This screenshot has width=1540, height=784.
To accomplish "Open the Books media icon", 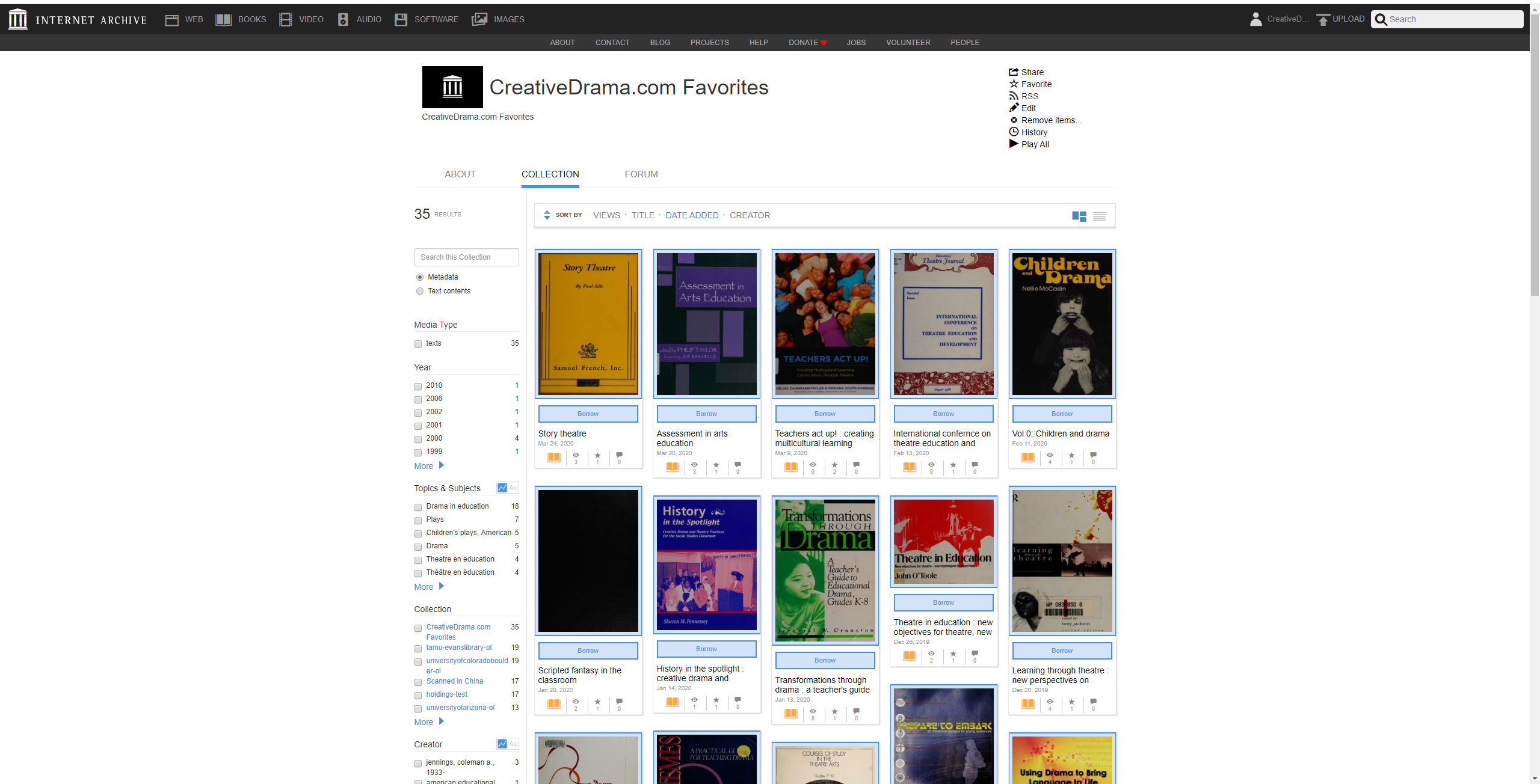I will coord(224,20).
